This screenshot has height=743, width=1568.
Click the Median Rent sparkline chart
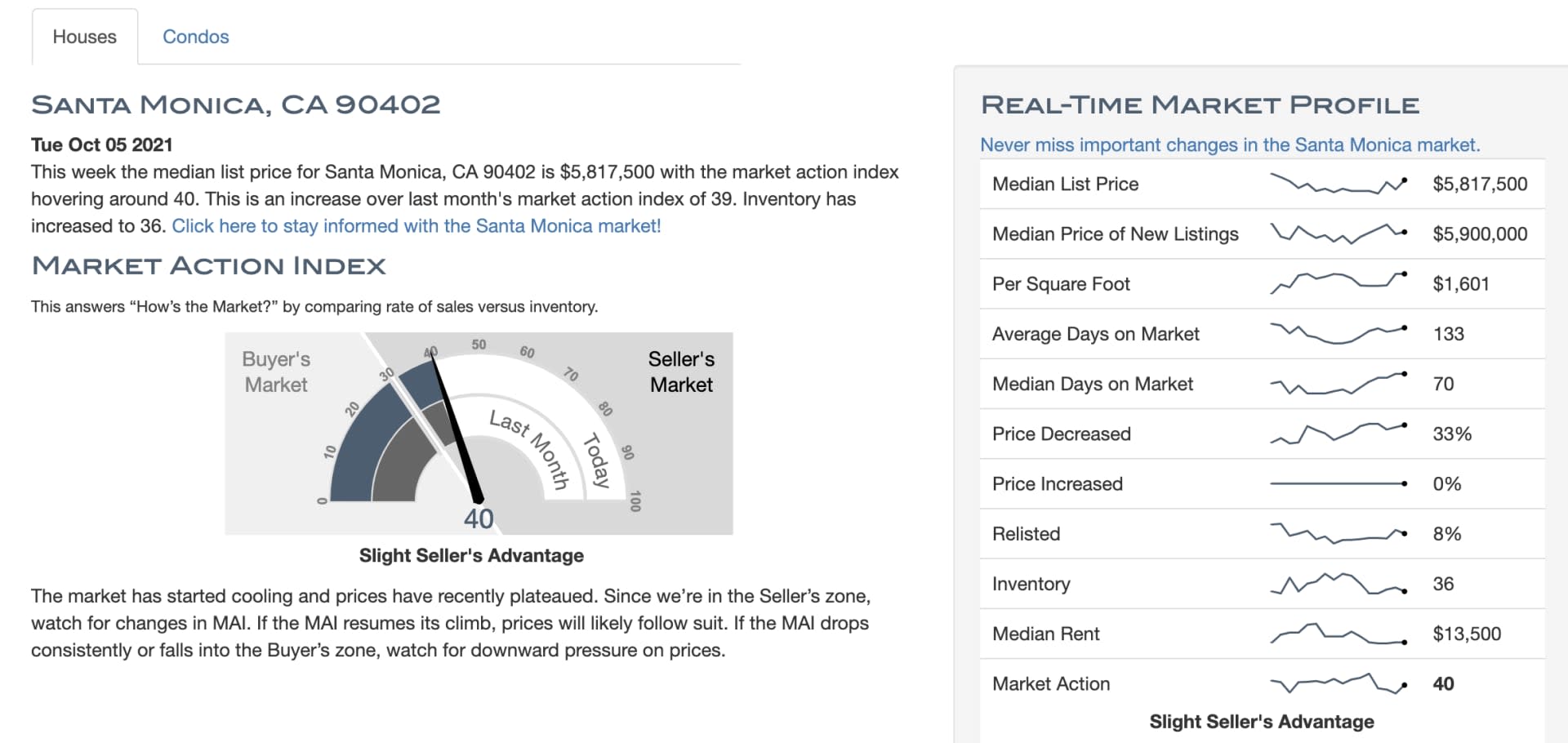click(1339, 634)
